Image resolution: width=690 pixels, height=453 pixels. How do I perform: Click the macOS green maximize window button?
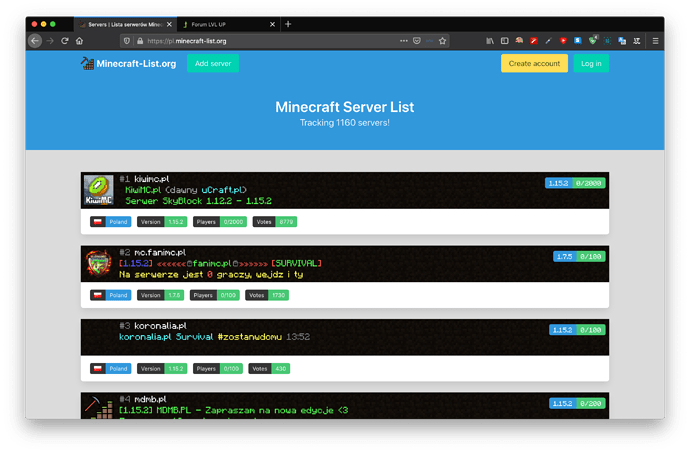point(53,24)
